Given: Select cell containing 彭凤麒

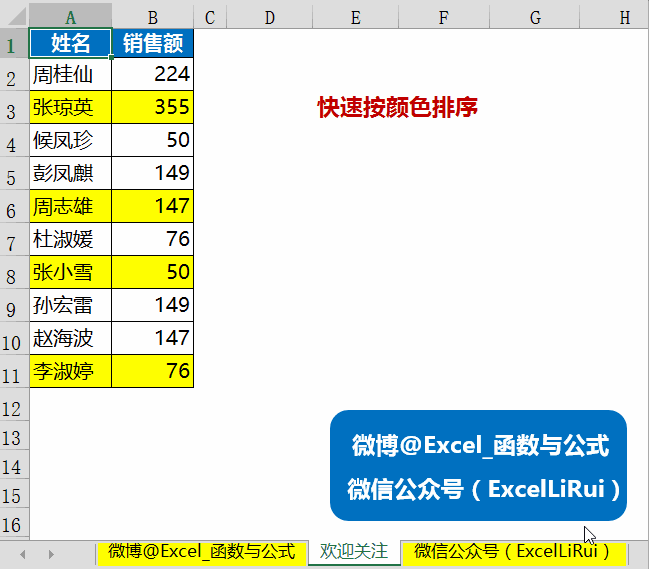Looking at the screenshot, I should 70,173.
